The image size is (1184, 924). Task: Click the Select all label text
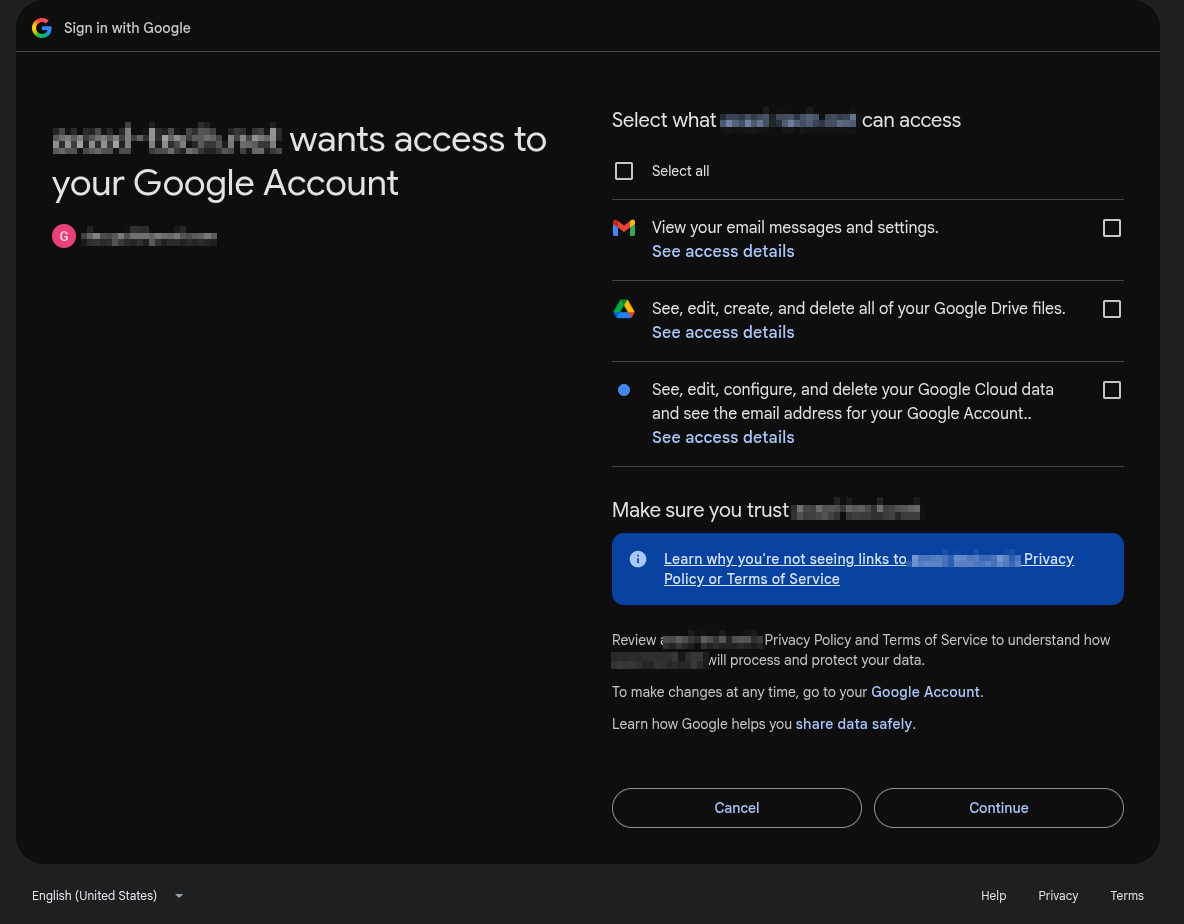coord(680,171)
